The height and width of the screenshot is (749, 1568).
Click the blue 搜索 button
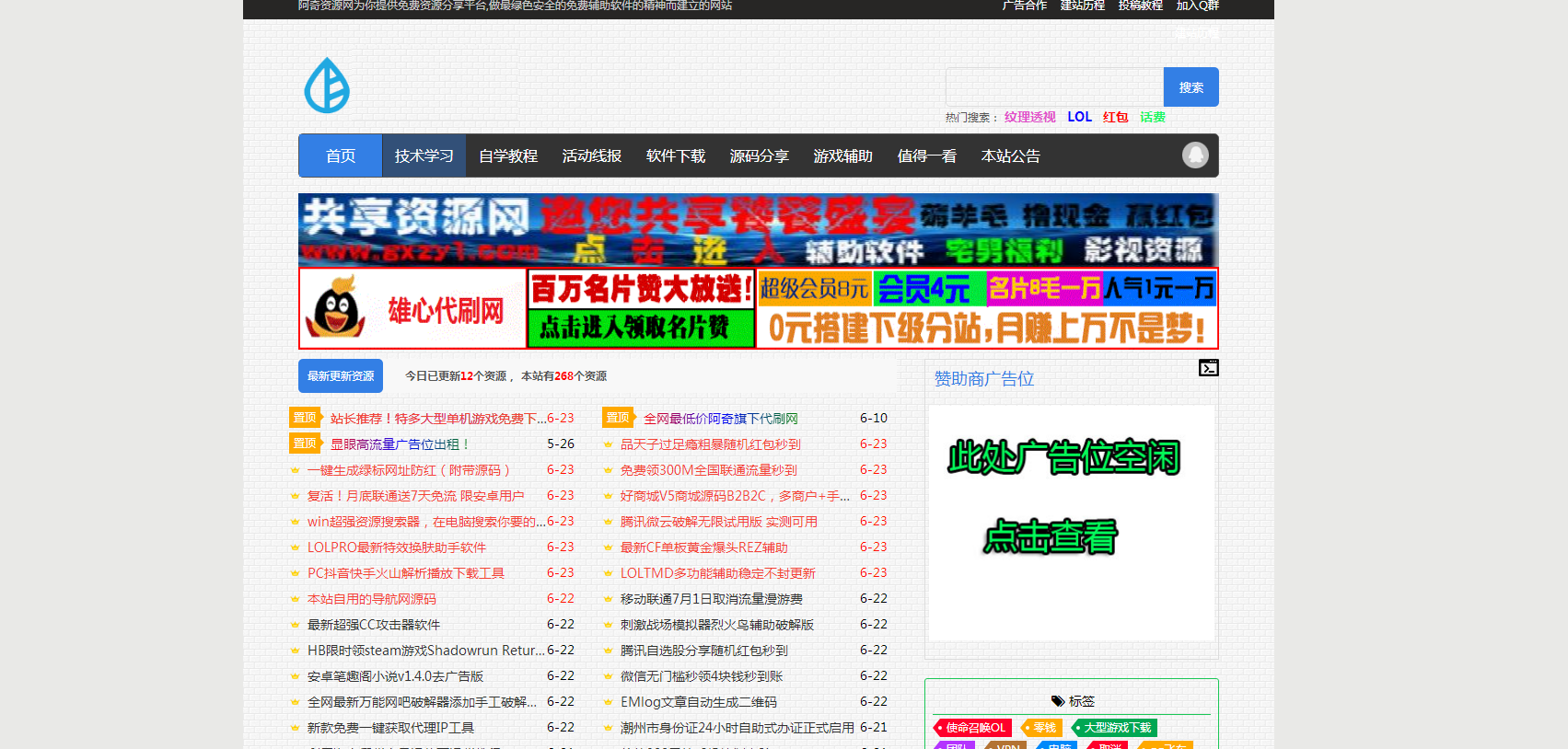click(x=1191, y=87)
